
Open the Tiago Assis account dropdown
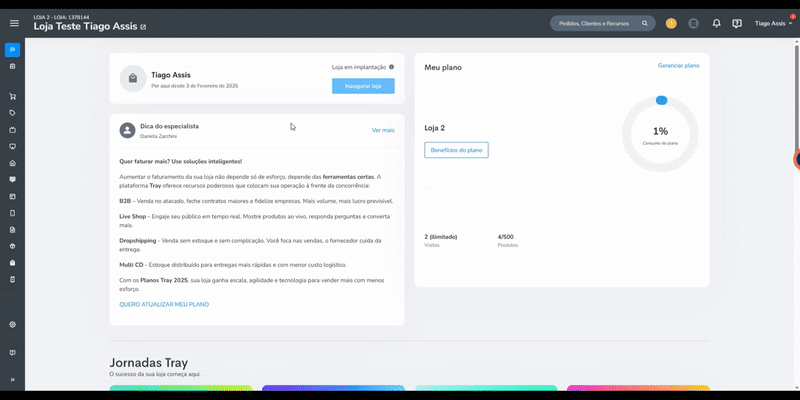(x=773, y=23)
